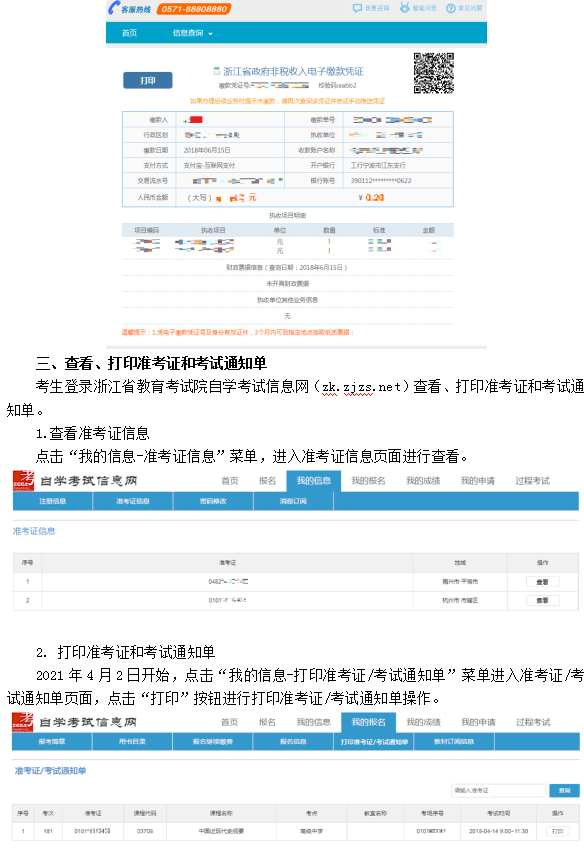Viewport: 584px width, 855px height.
Task: Click the QR code on payment voucher
Action: point(434,73)
